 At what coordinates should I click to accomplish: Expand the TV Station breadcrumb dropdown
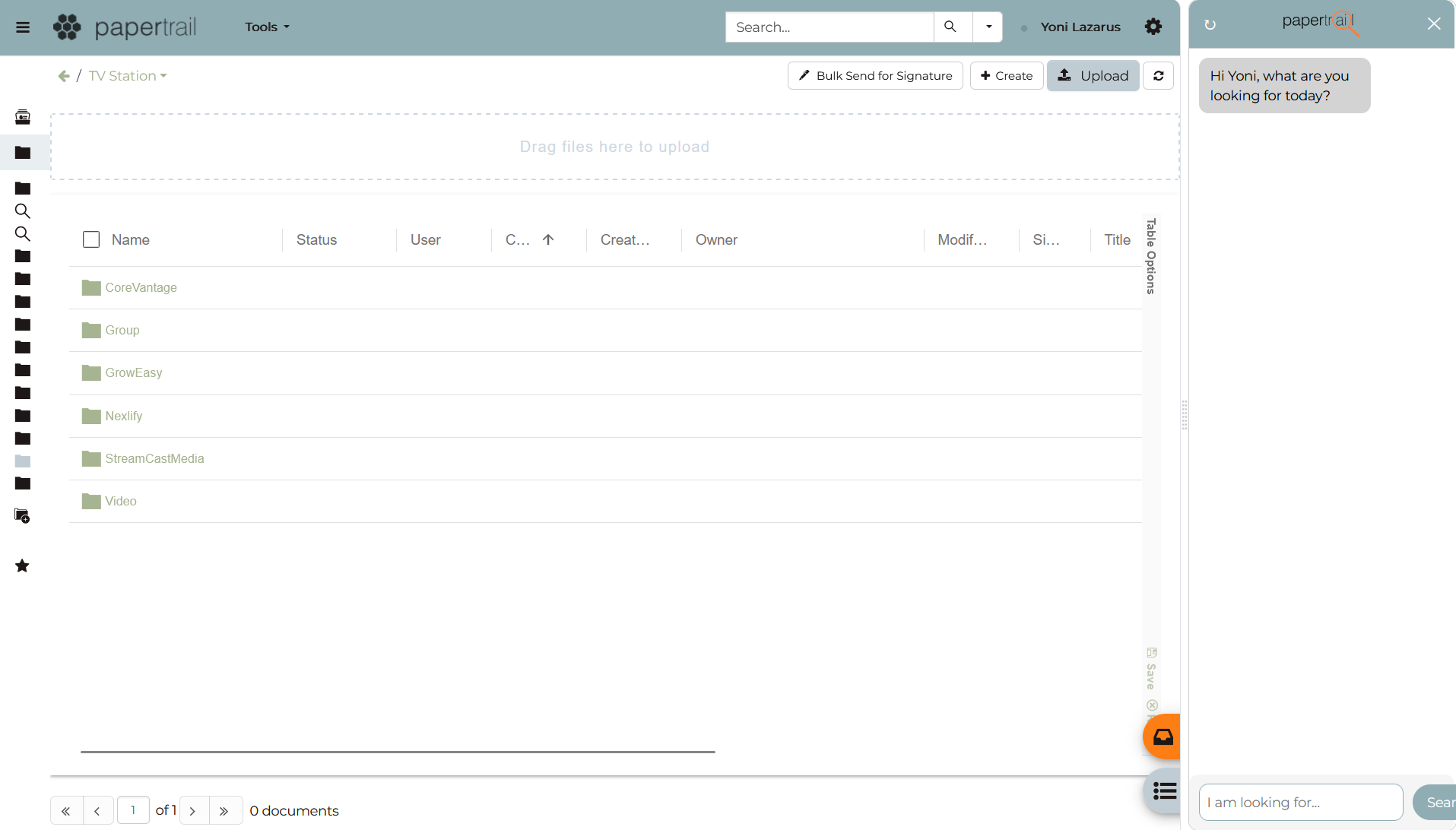(x=128, y=76)
